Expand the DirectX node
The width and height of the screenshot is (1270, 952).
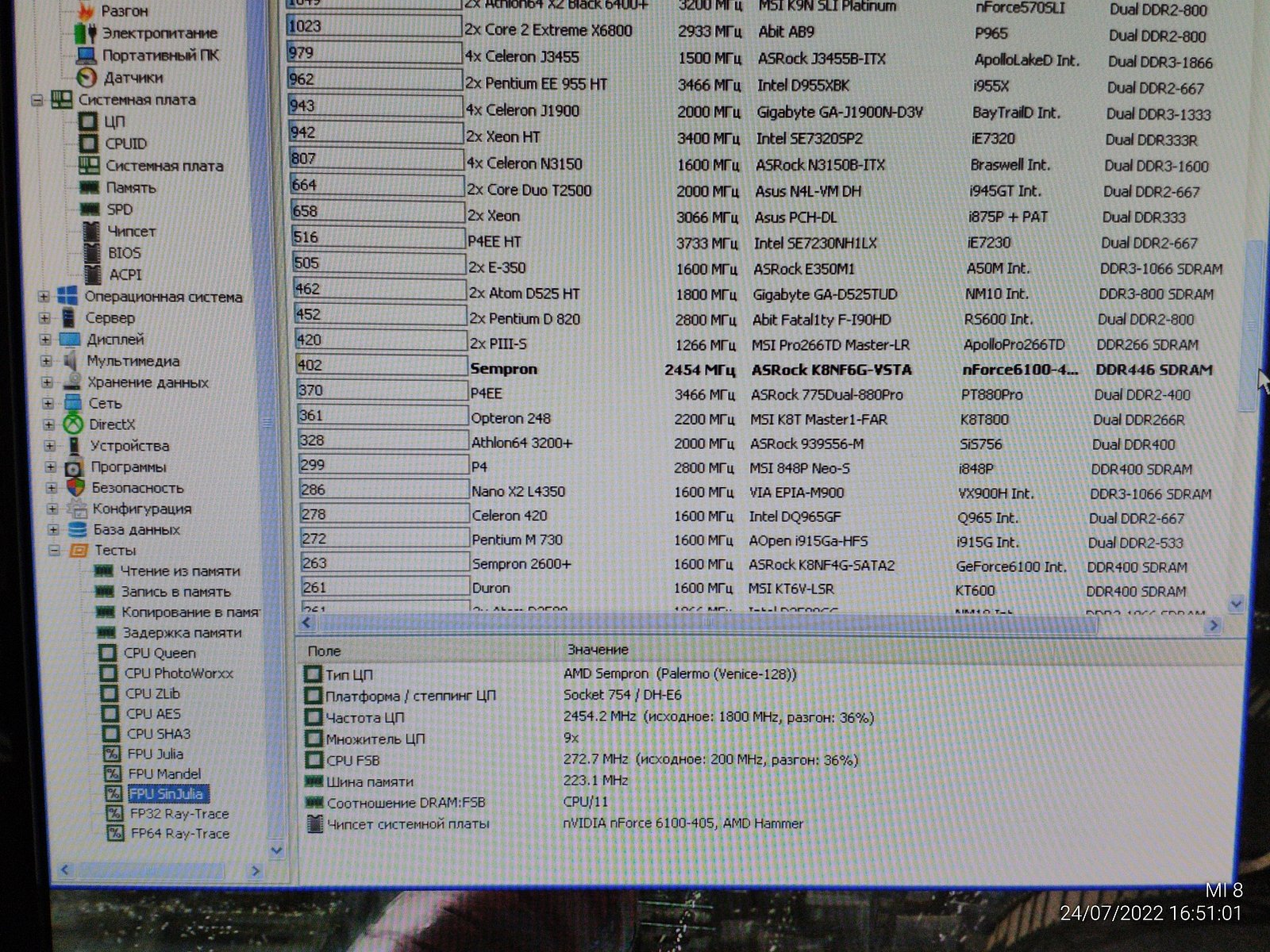point(49,424)
